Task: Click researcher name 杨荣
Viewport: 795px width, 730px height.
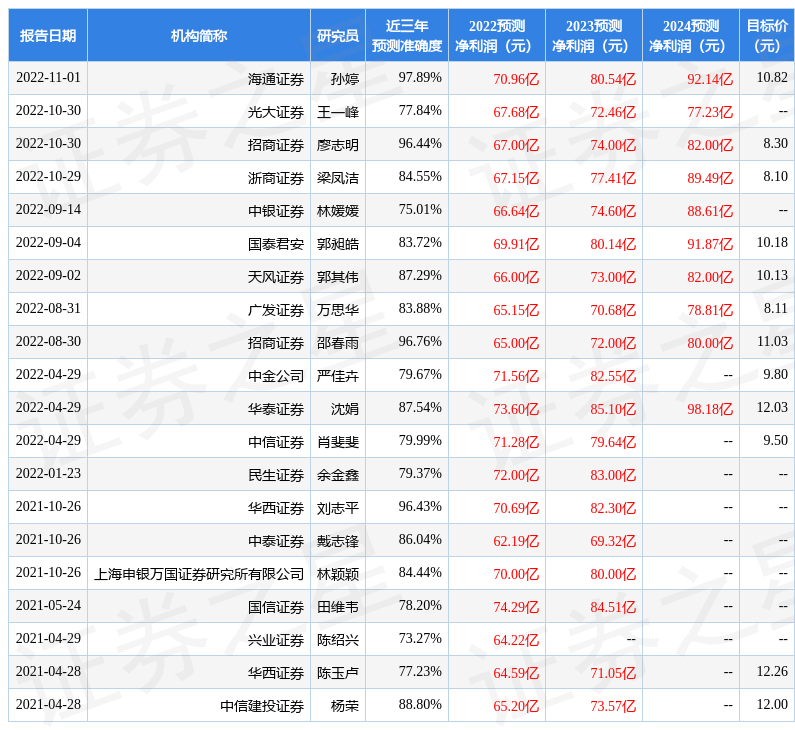Action: click(x=345, y=706)
